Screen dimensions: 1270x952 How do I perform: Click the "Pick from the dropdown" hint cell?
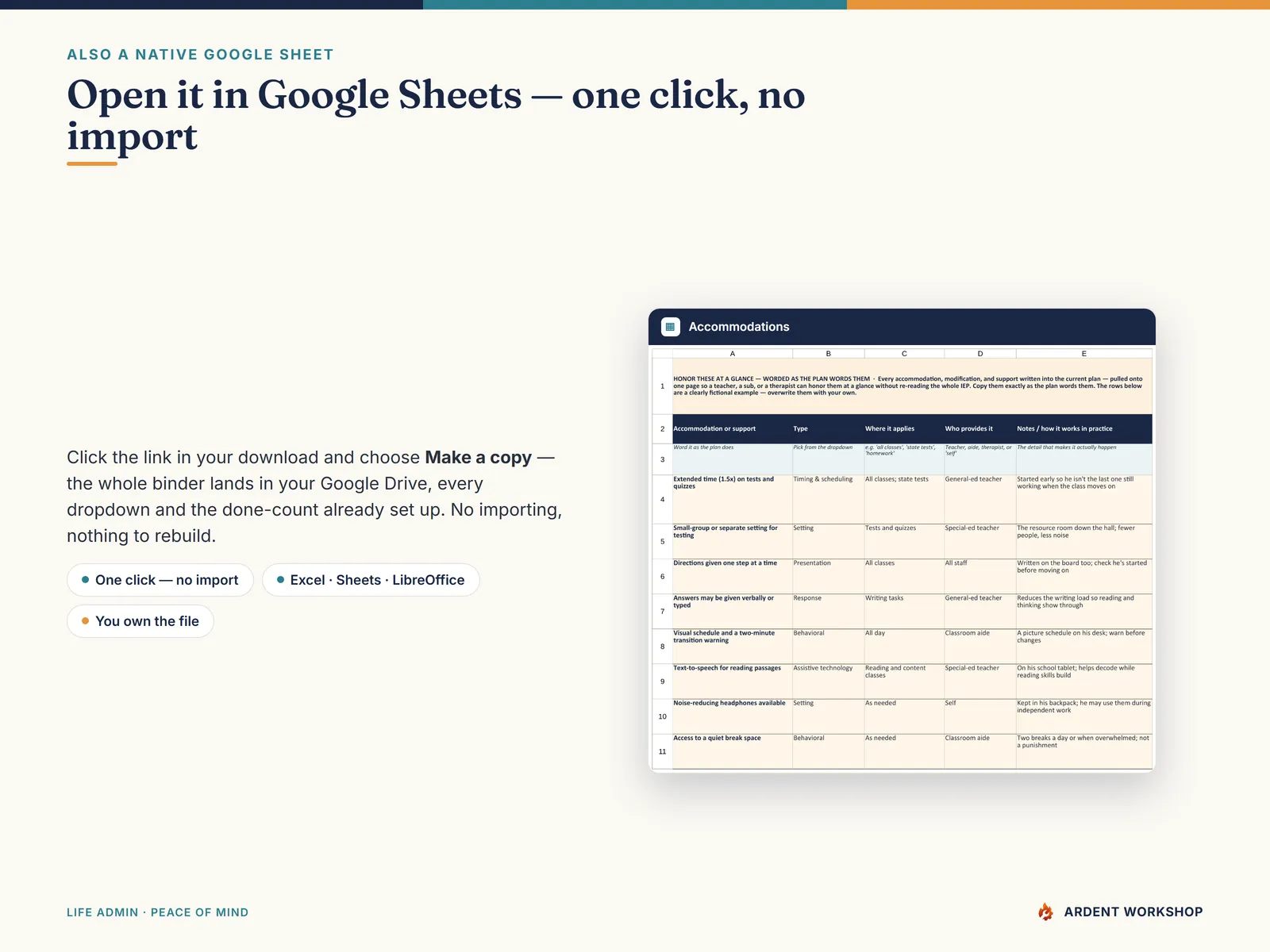(x=828, y=459)
